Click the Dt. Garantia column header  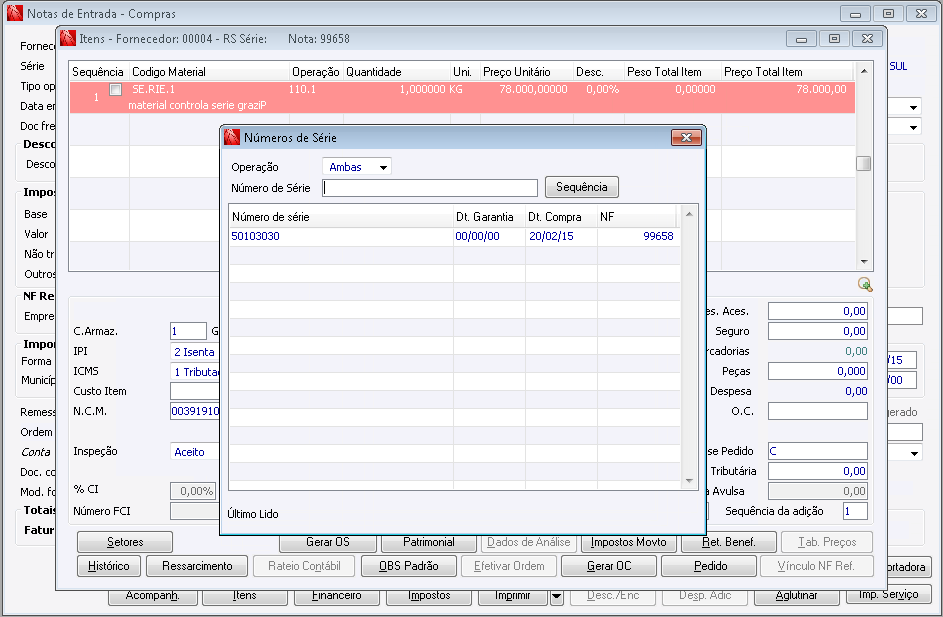pos(489,217)
